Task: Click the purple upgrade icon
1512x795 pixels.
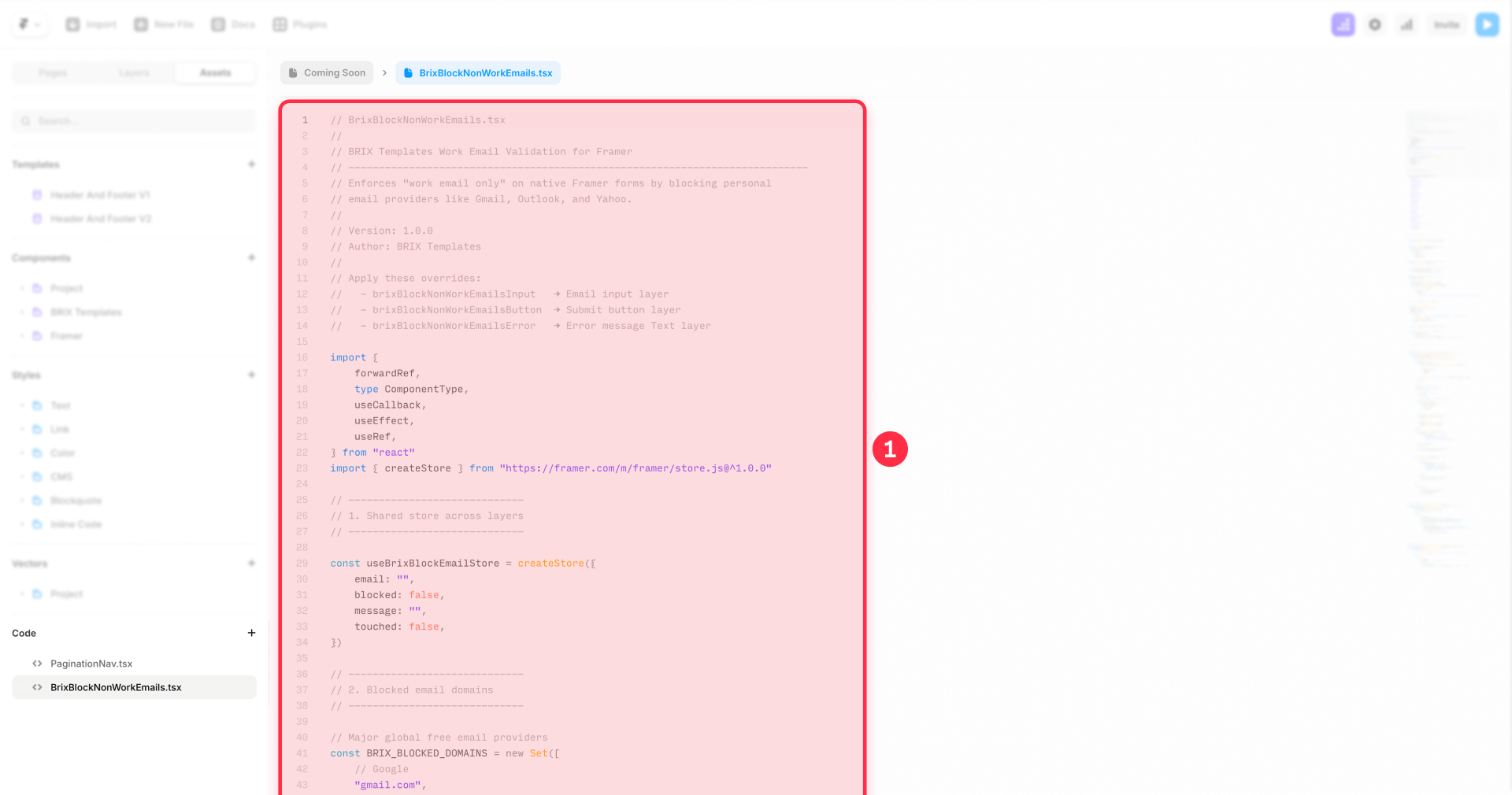Action: [x=1343, y=24]
